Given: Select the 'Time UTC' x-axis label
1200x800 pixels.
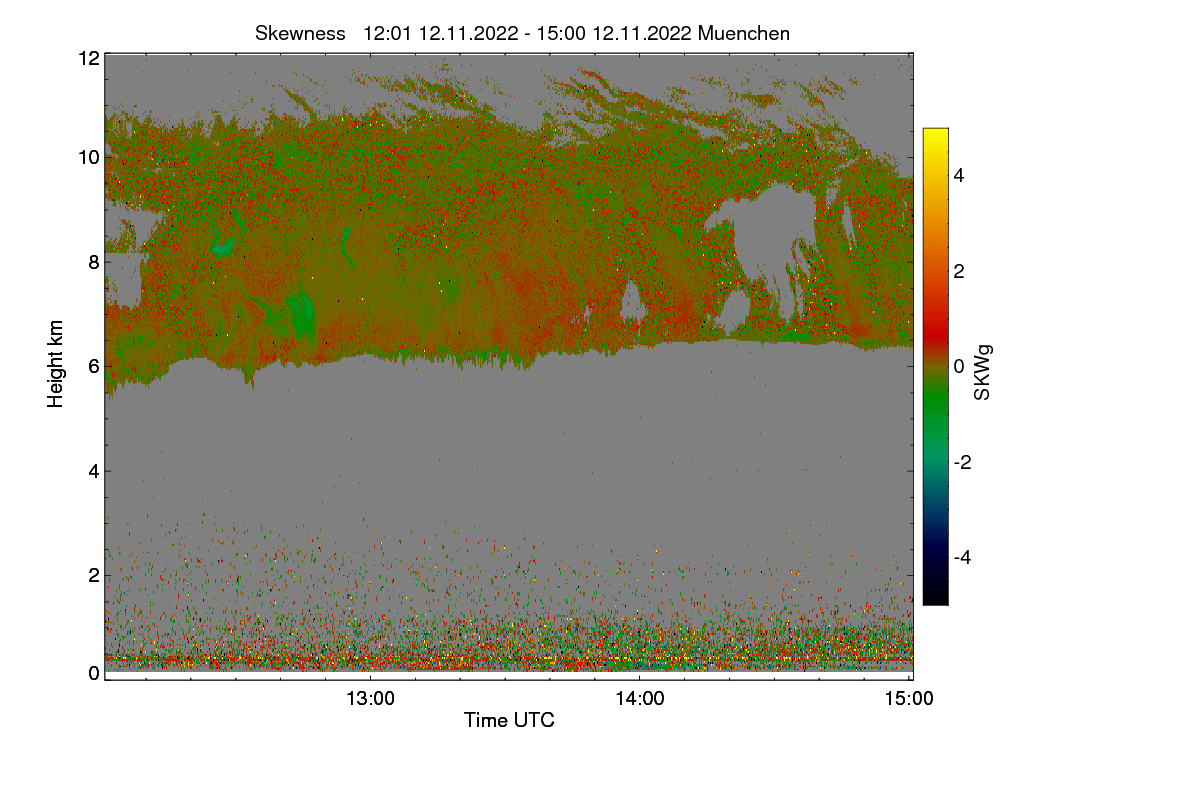Looking at the screenshot, I should pos(509,720).
